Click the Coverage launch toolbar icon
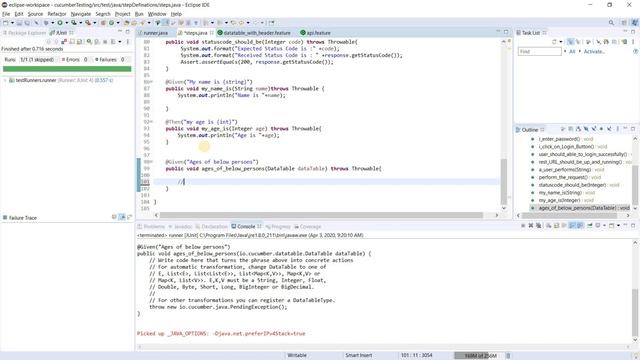The image size is (640, 360). click(74, 23)
